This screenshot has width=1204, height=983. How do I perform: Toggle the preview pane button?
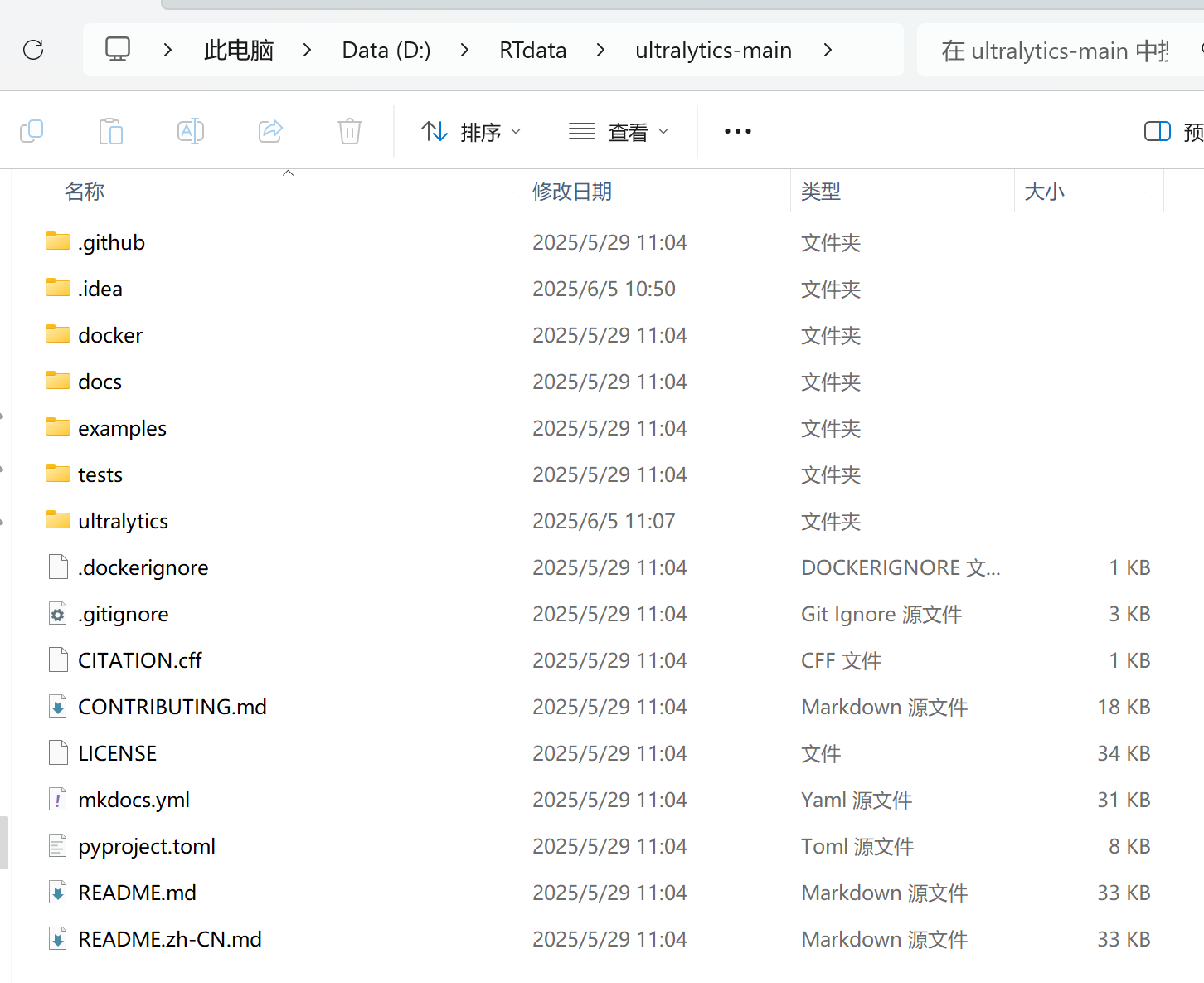(x=1158, y=131)
